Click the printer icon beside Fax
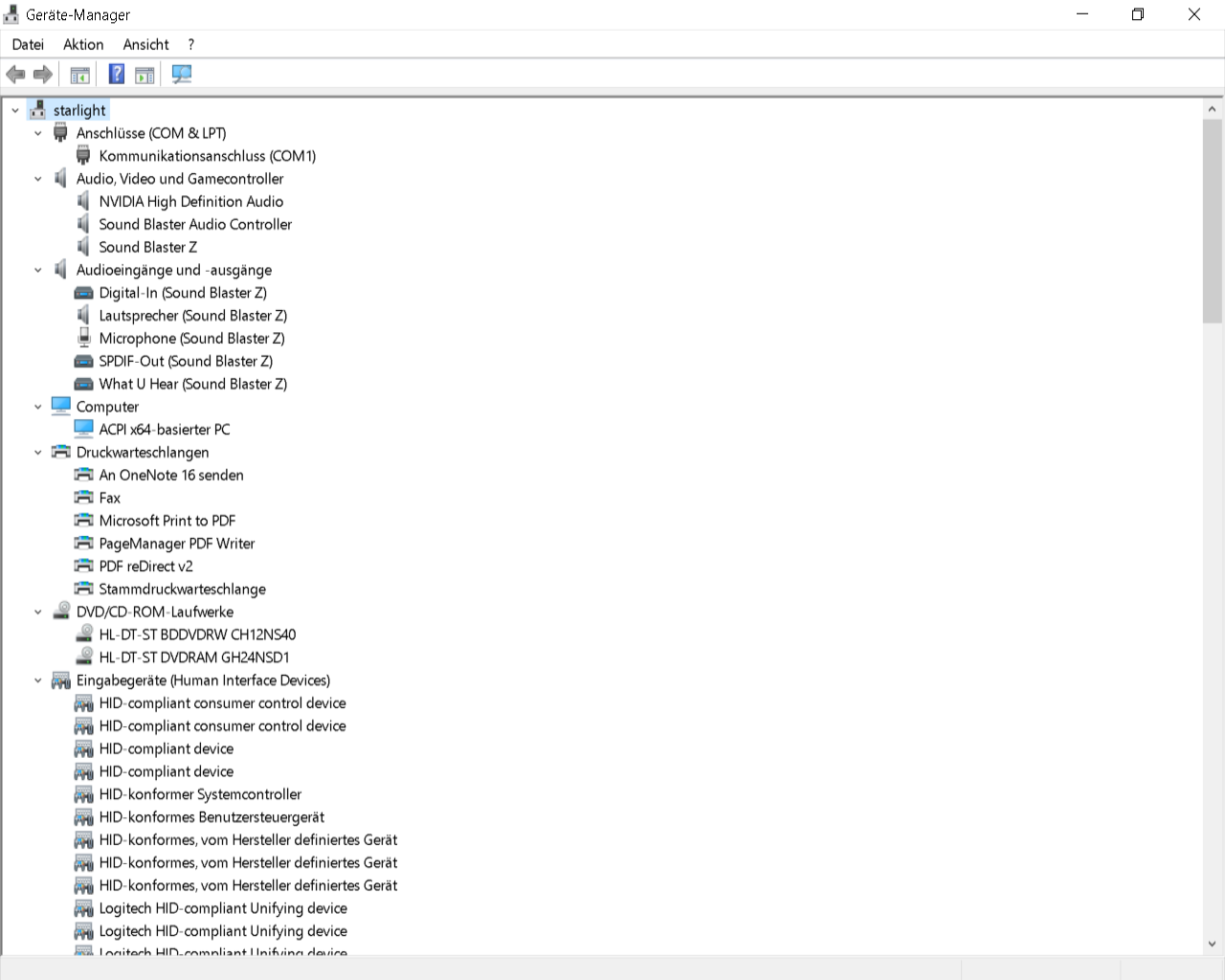The image size is (1225, 980). pos(83,498)
